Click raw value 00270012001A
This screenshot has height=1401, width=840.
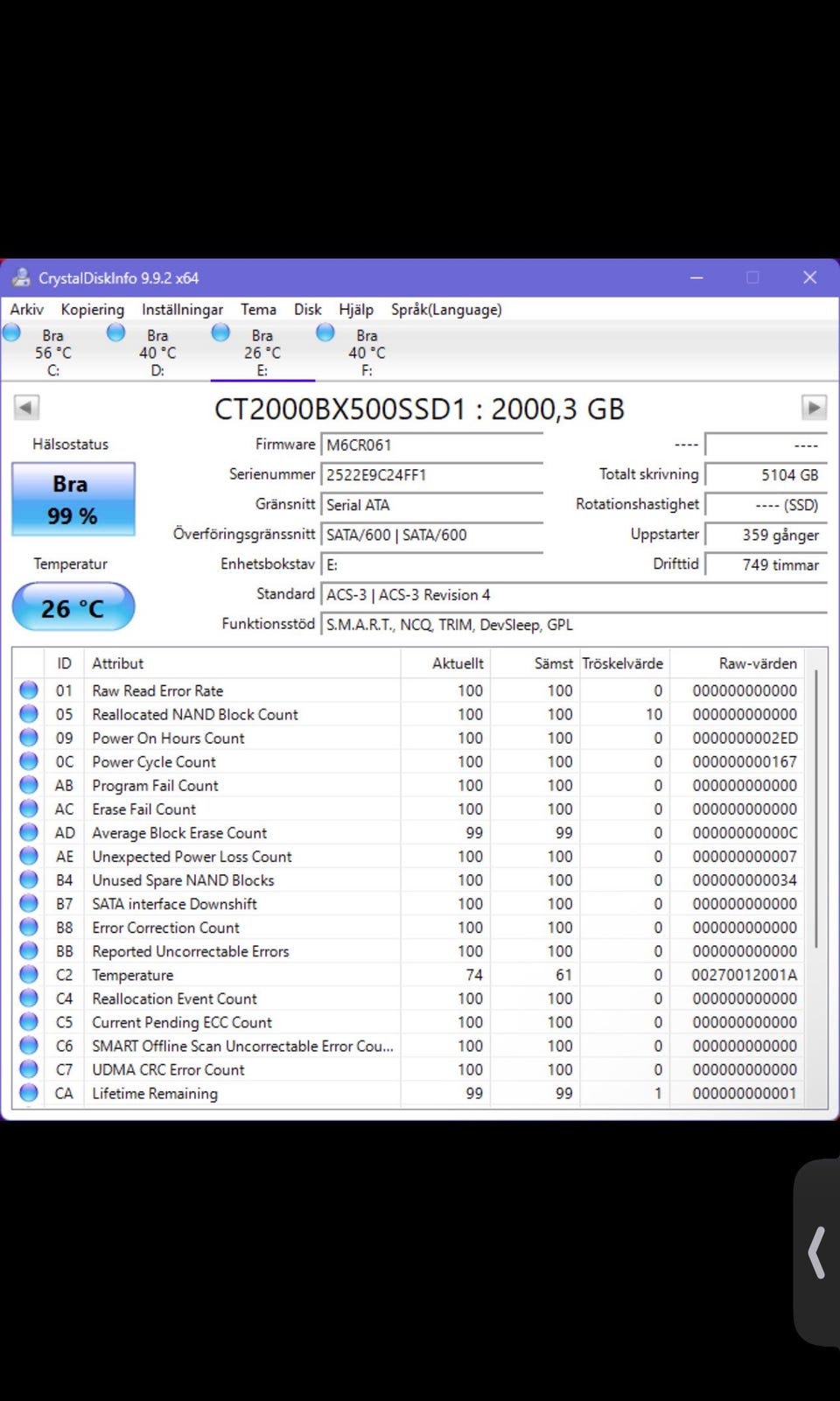pyautogui.click(x=745, y=974)
